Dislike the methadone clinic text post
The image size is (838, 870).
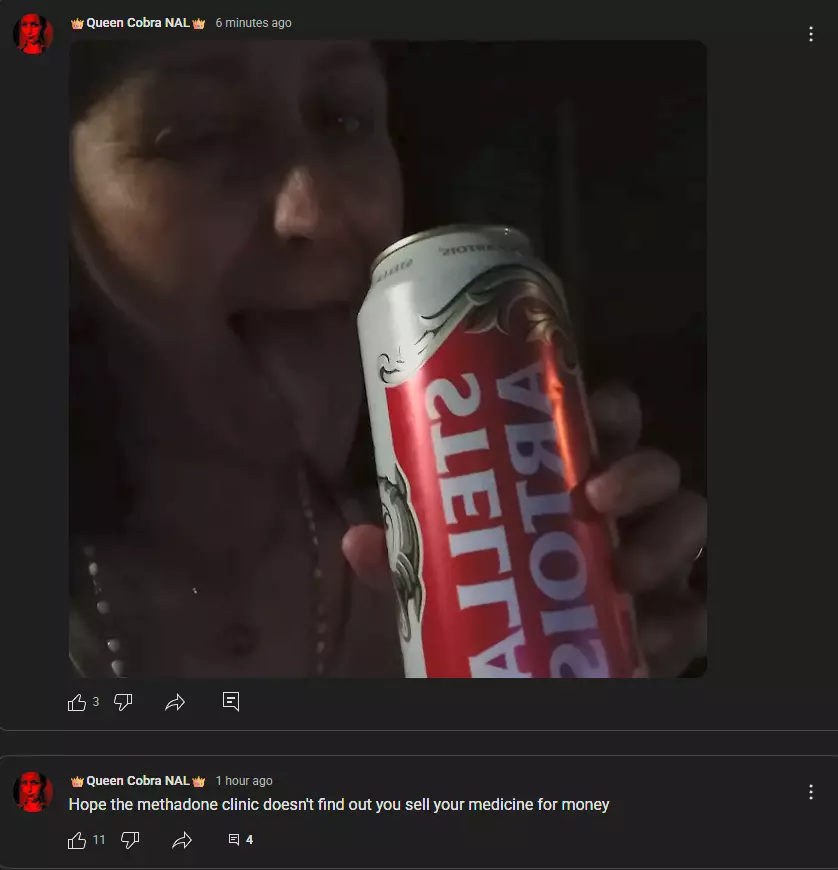click(x=130, y=841)
